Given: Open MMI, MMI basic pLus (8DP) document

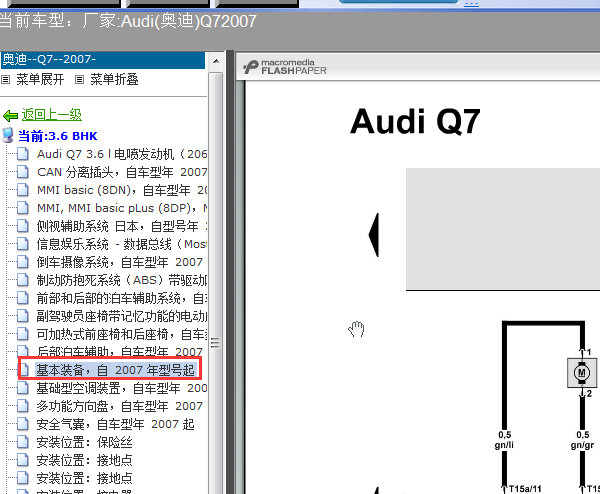Looking at the screenshot, I should point(122,208).
